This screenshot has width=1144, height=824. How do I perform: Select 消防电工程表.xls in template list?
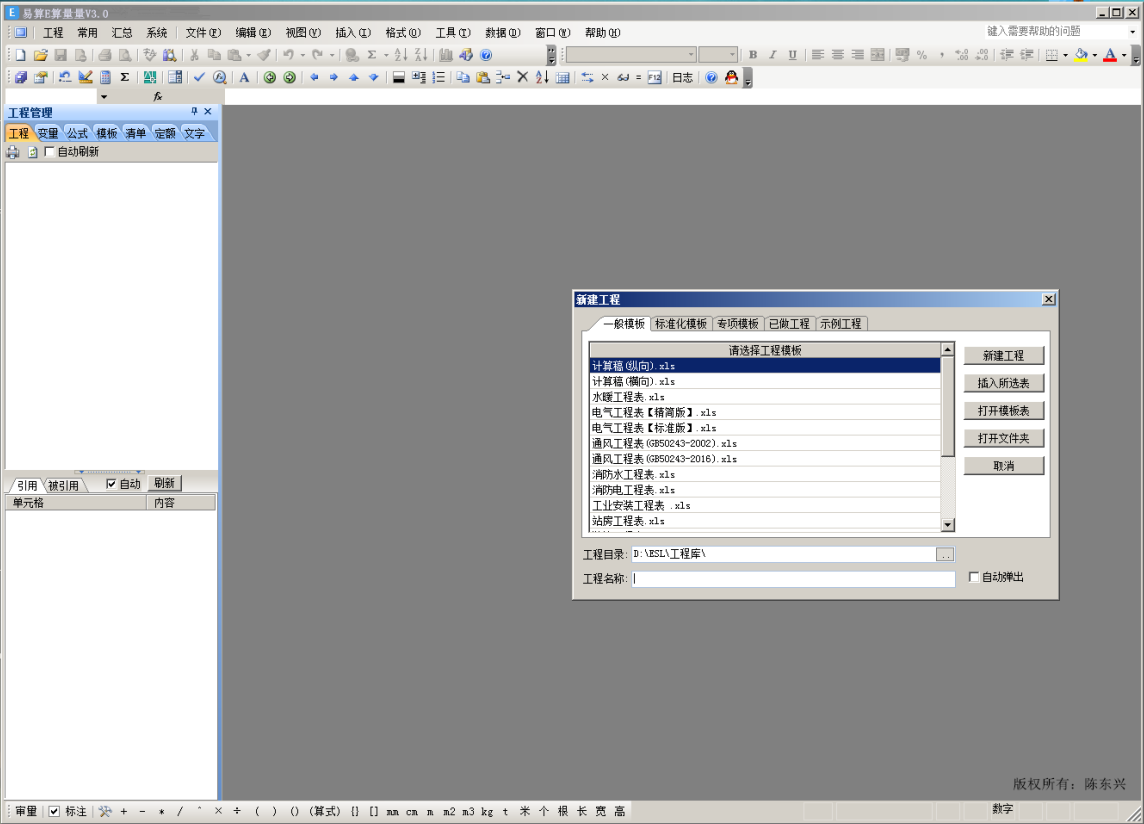[765, 490]
